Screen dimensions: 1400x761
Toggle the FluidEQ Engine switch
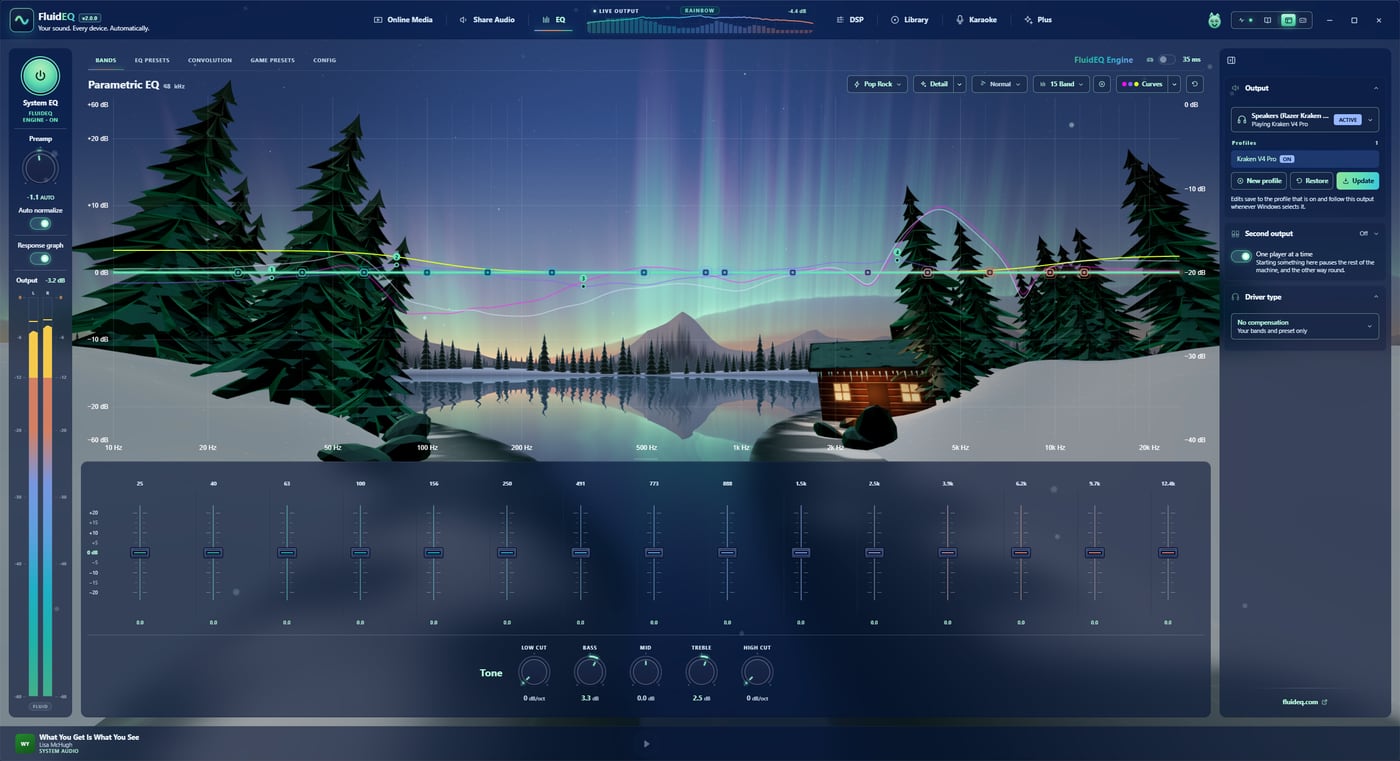click(x=1166, y=60)
